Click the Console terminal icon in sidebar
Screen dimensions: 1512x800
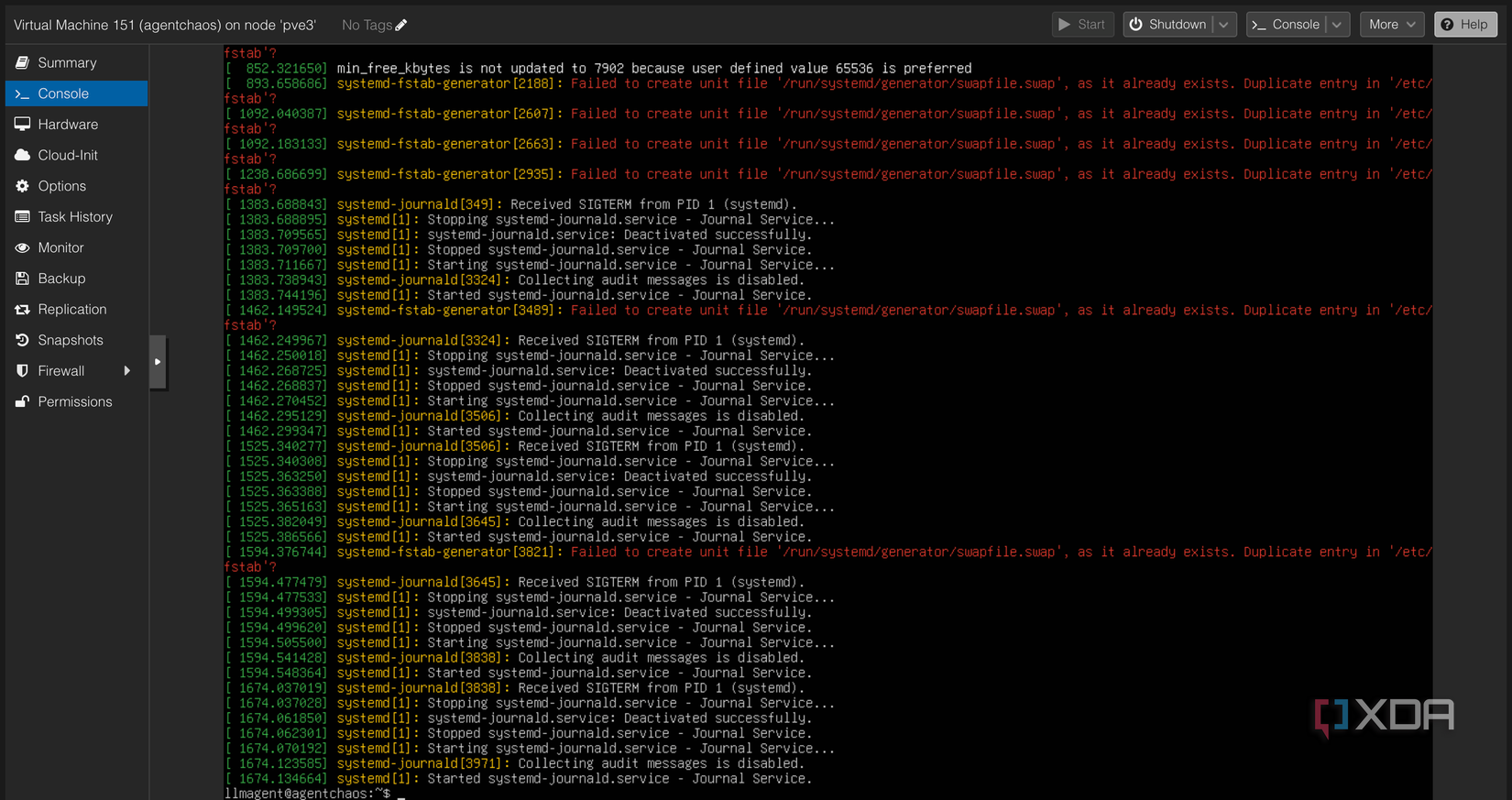[x=22, y=93]
